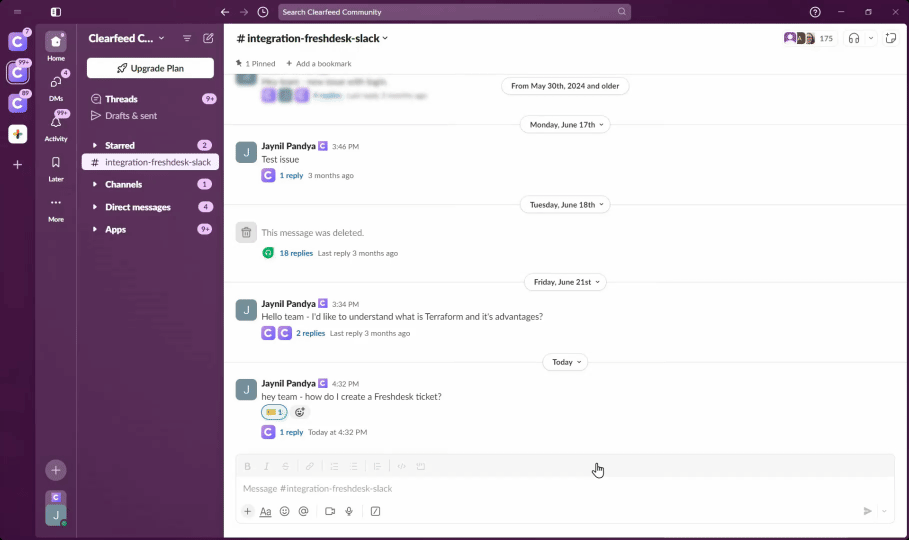Open the Monday, June 17th date dropdown
Viewport: 909px width, 540px height.
(564, 125)
